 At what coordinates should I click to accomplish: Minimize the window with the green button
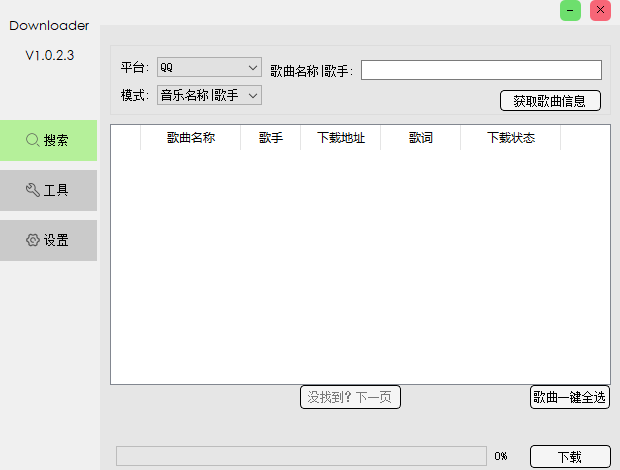[x=570, y=10]
